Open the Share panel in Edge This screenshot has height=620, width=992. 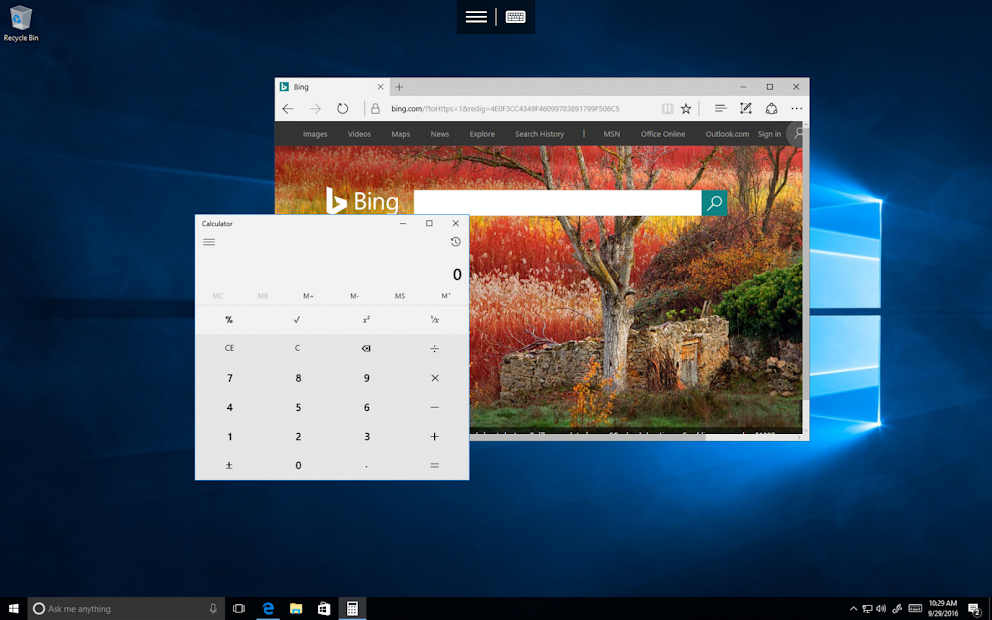[770, 108]
